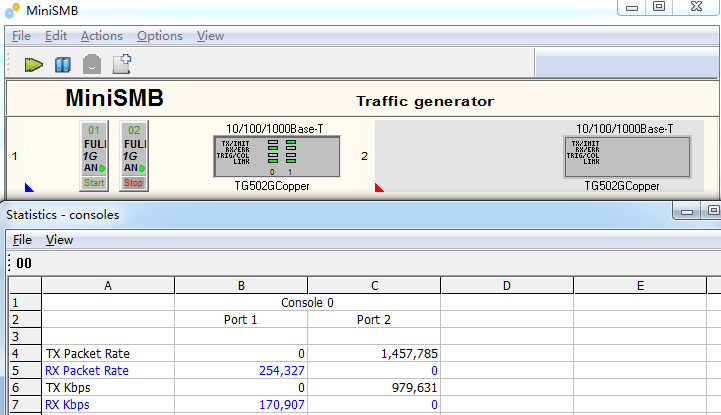Open the File menu in MiniSMB window
The image size is (721, 415).
point(21,36)
